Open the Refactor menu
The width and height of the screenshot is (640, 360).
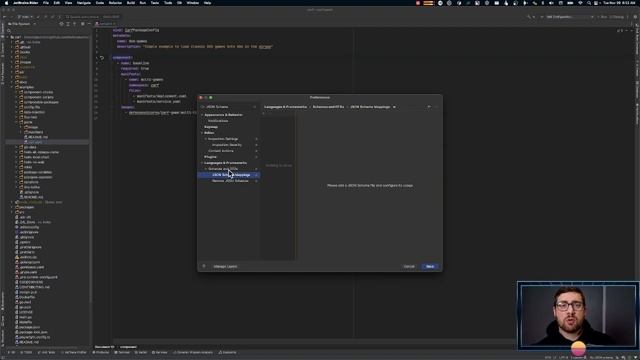(115, 3)
